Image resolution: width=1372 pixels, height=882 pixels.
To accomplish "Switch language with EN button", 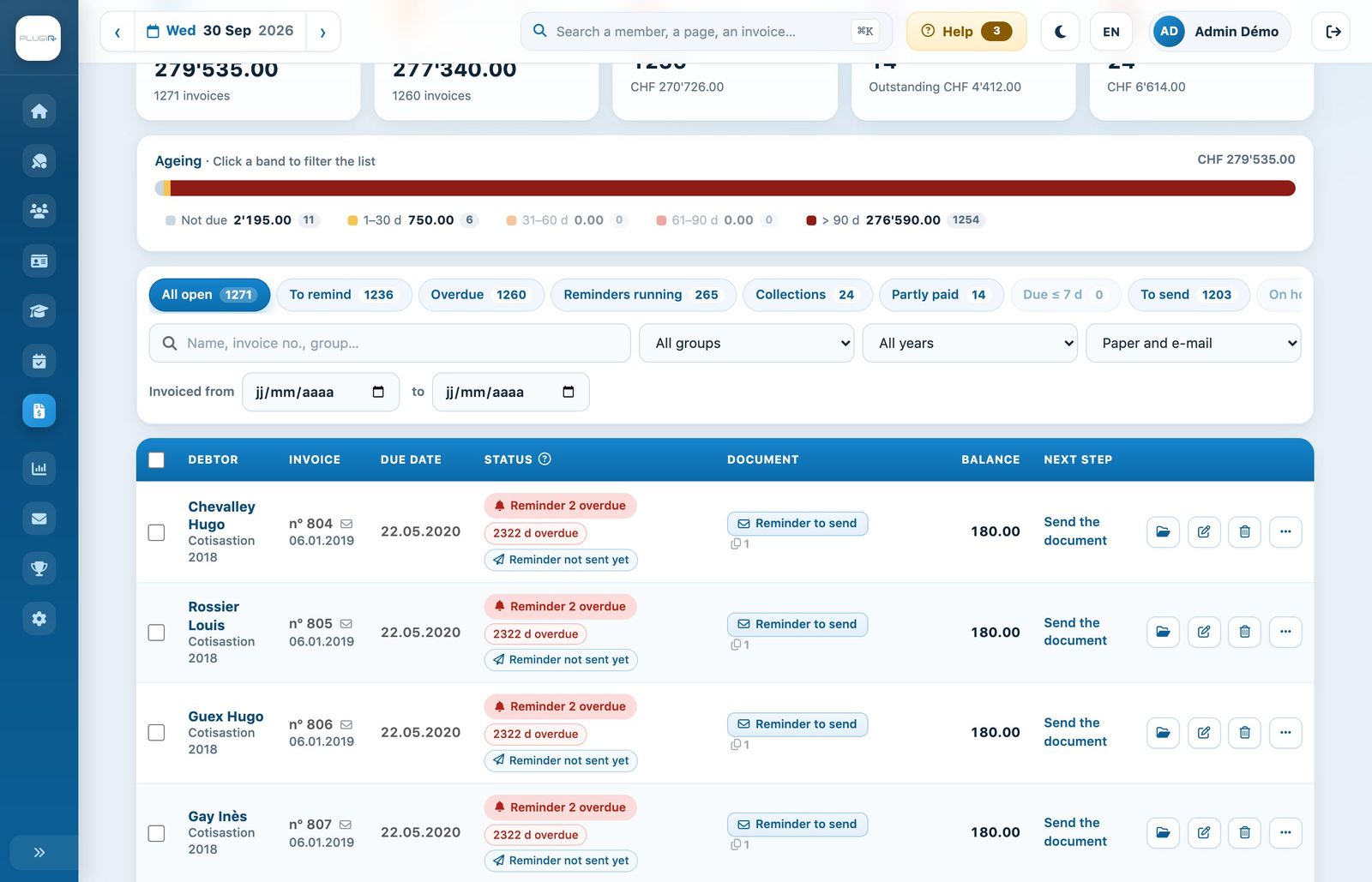I will click(x=1110, y=32).
